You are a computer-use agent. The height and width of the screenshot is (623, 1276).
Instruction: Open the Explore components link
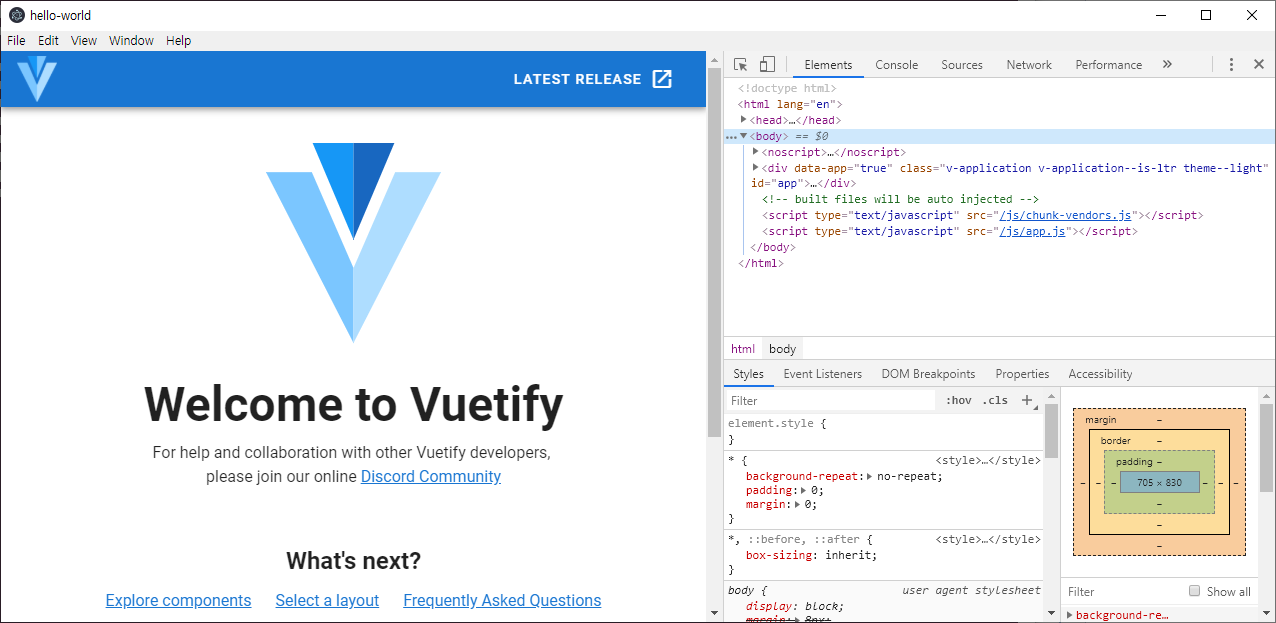coord(178,601)
